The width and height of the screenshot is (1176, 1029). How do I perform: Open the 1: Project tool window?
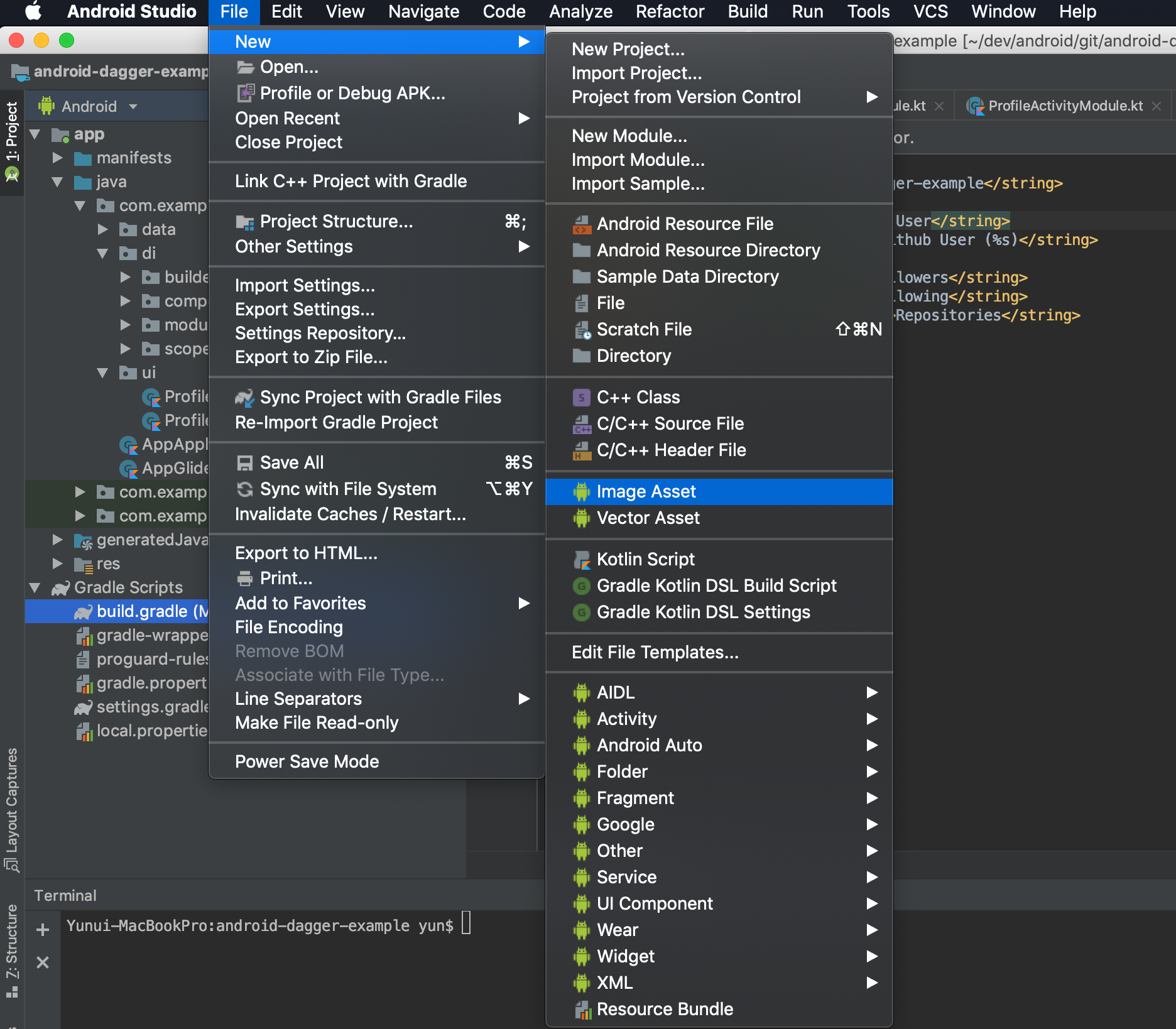12,142
